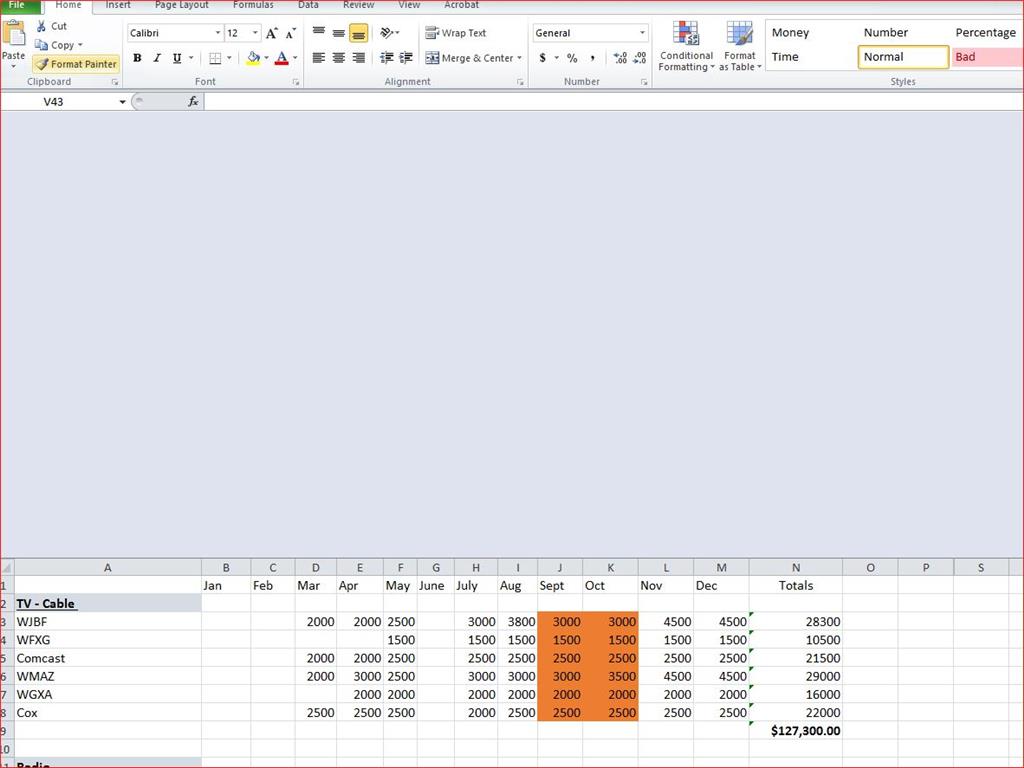
Task: Click Merge & Center
Action: pyautogui.click(x=469, y=58)
